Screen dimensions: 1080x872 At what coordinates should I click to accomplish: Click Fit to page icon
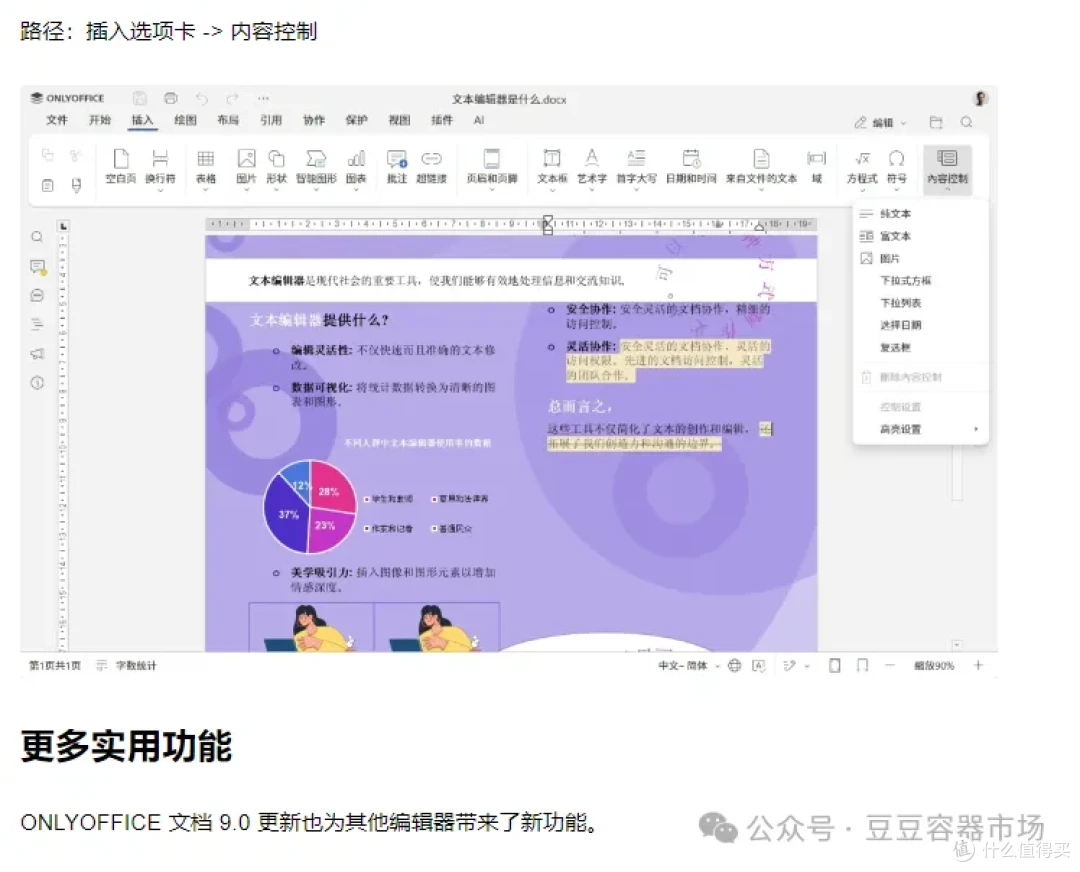[x=834, y=665]
